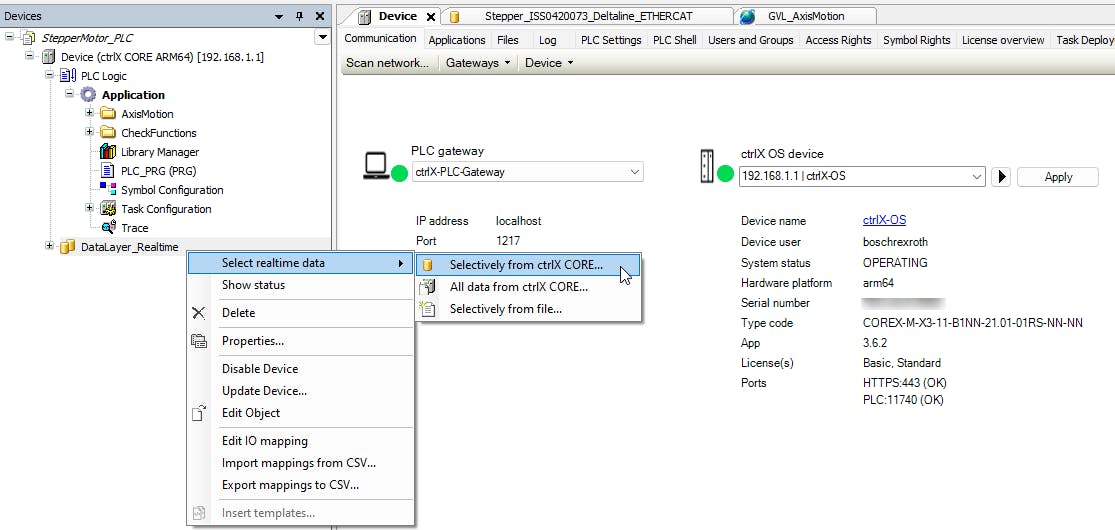Viewport: 1115px width, 530px height.
Task: Collapse the Device ctrlX CORE tree node
Action: (30, 56)
